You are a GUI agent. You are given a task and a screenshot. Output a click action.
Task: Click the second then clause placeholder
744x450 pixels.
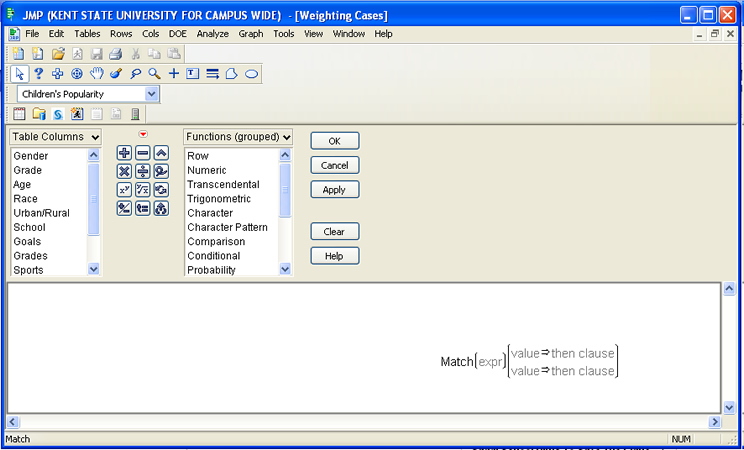pyautogui.click(x=583, y=371)
